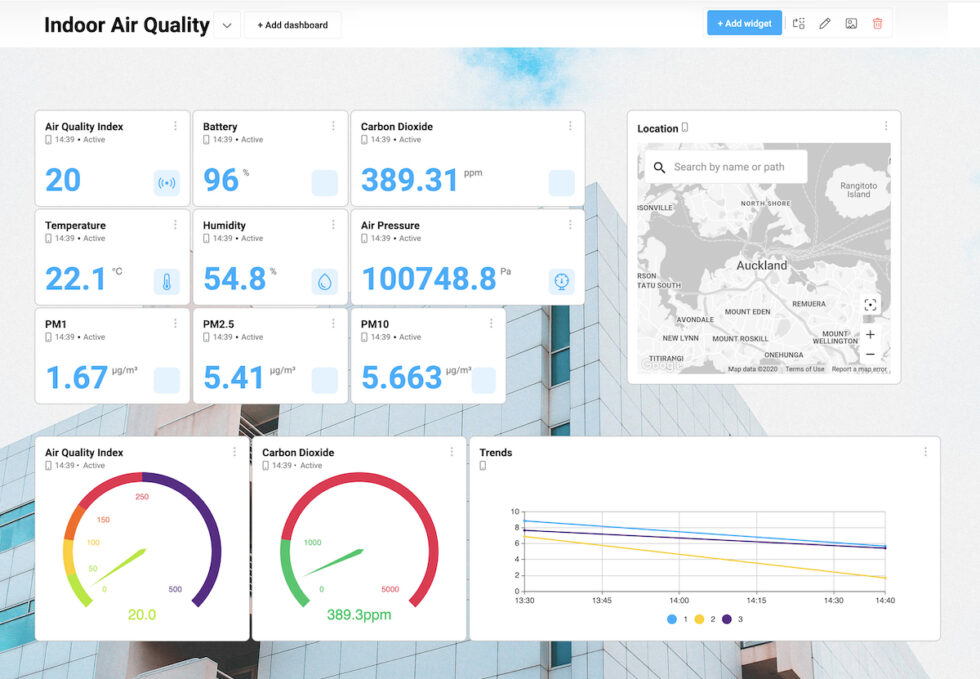Viewport: 980px width, 679px height.
Task: Expand the Indoor Air Quality dashboard dropdown
Action: click(227, 25)
